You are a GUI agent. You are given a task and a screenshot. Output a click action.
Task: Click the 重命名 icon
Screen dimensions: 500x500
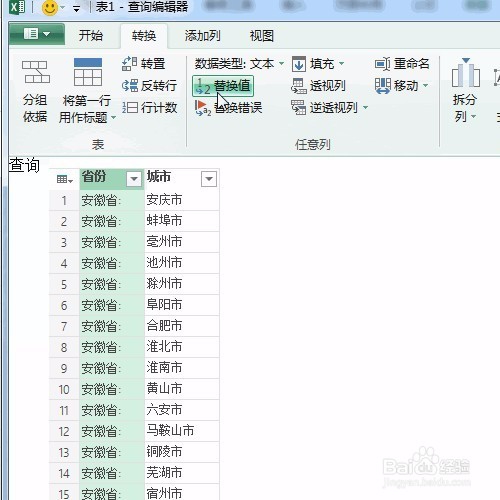[x=382, y=64]
